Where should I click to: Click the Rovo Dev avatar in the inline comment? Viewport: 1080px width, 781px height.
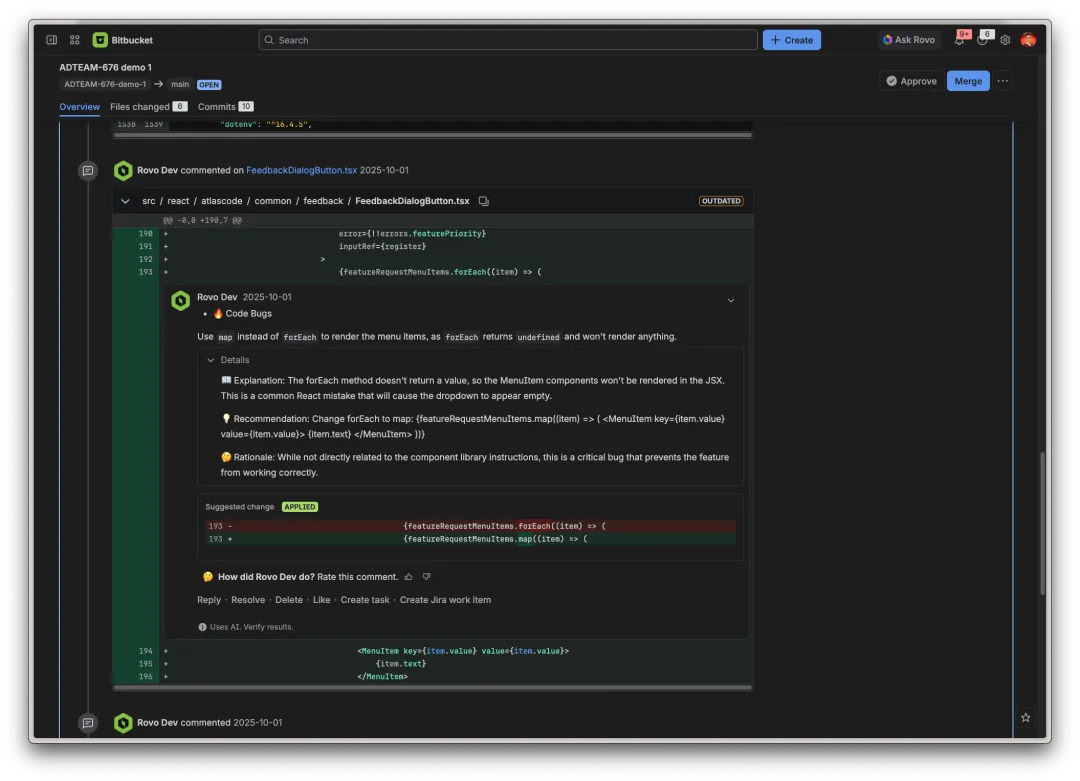(180, 301)
